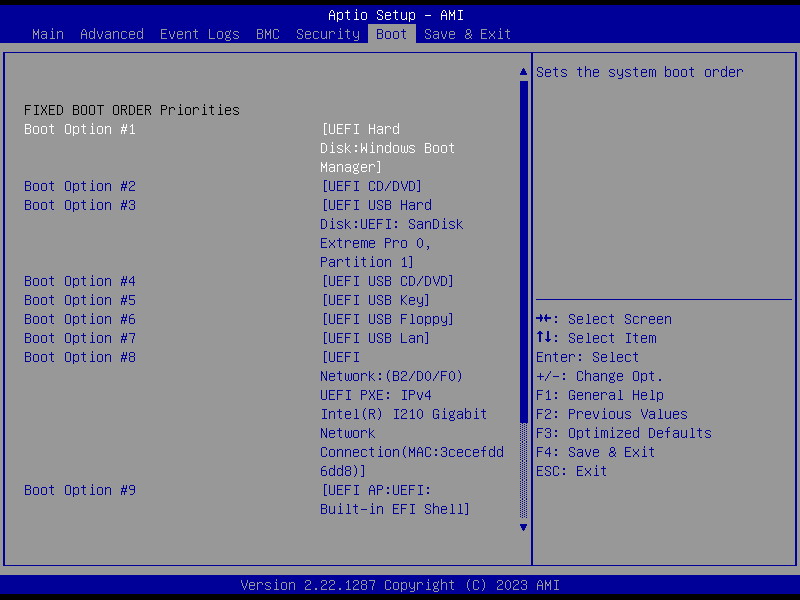Viewport: 800px width, 600px height.
Task: Click the scroll up arrow
Action: pos(523,72)
